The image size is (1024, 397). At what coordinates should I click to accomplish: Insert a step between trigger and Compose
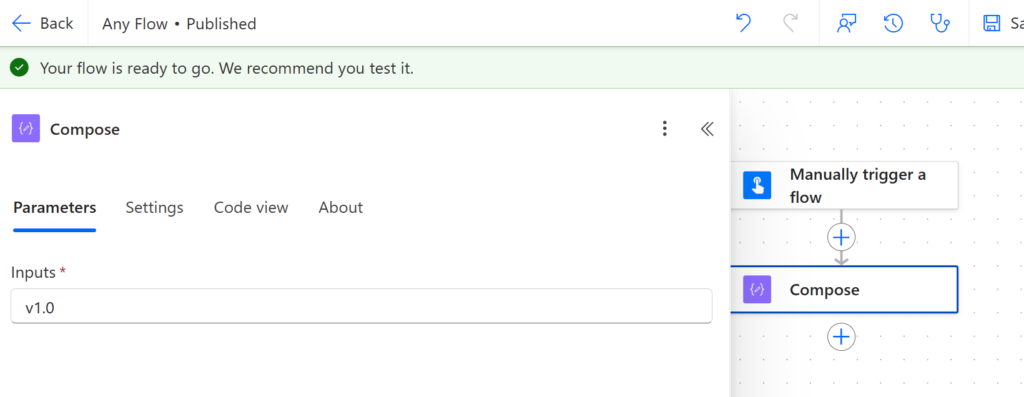pyautogui.click(x=841, y=237)
